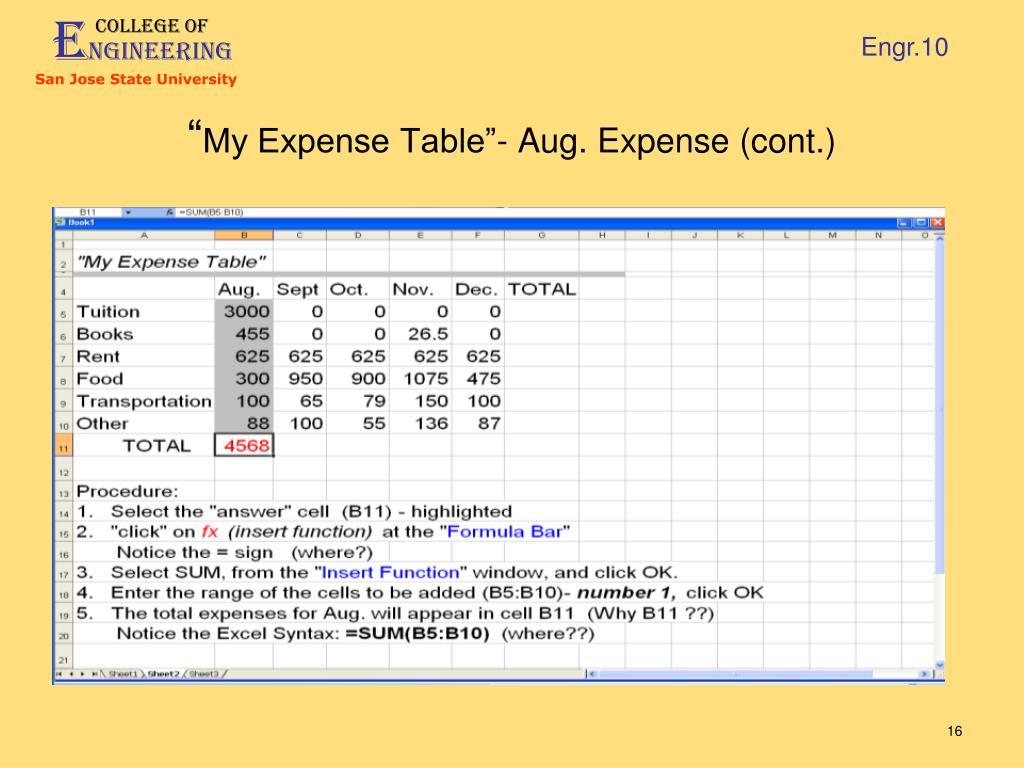The image size is (1024, 768).
Task: Click the vertical scrollbar down arrow
Action: [x=940, y=665]
